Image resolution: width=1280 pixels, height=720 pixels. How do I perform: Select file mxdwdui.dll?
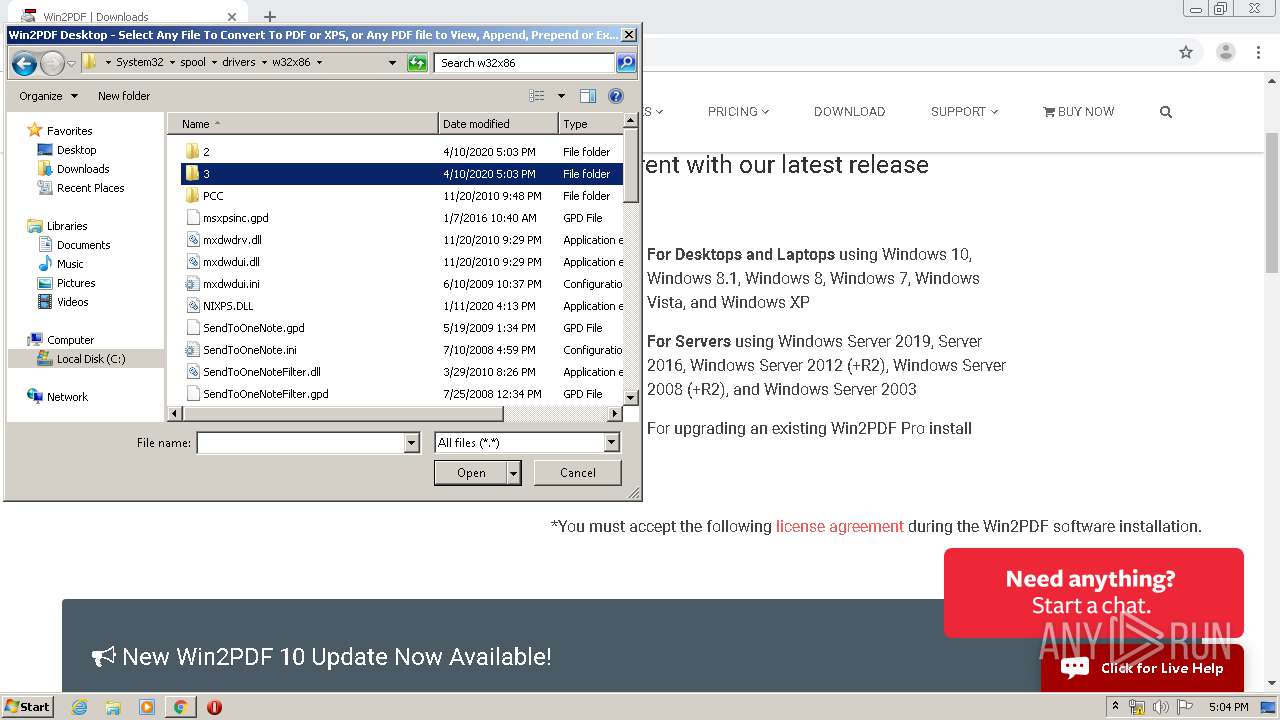(x=402, y=262)
